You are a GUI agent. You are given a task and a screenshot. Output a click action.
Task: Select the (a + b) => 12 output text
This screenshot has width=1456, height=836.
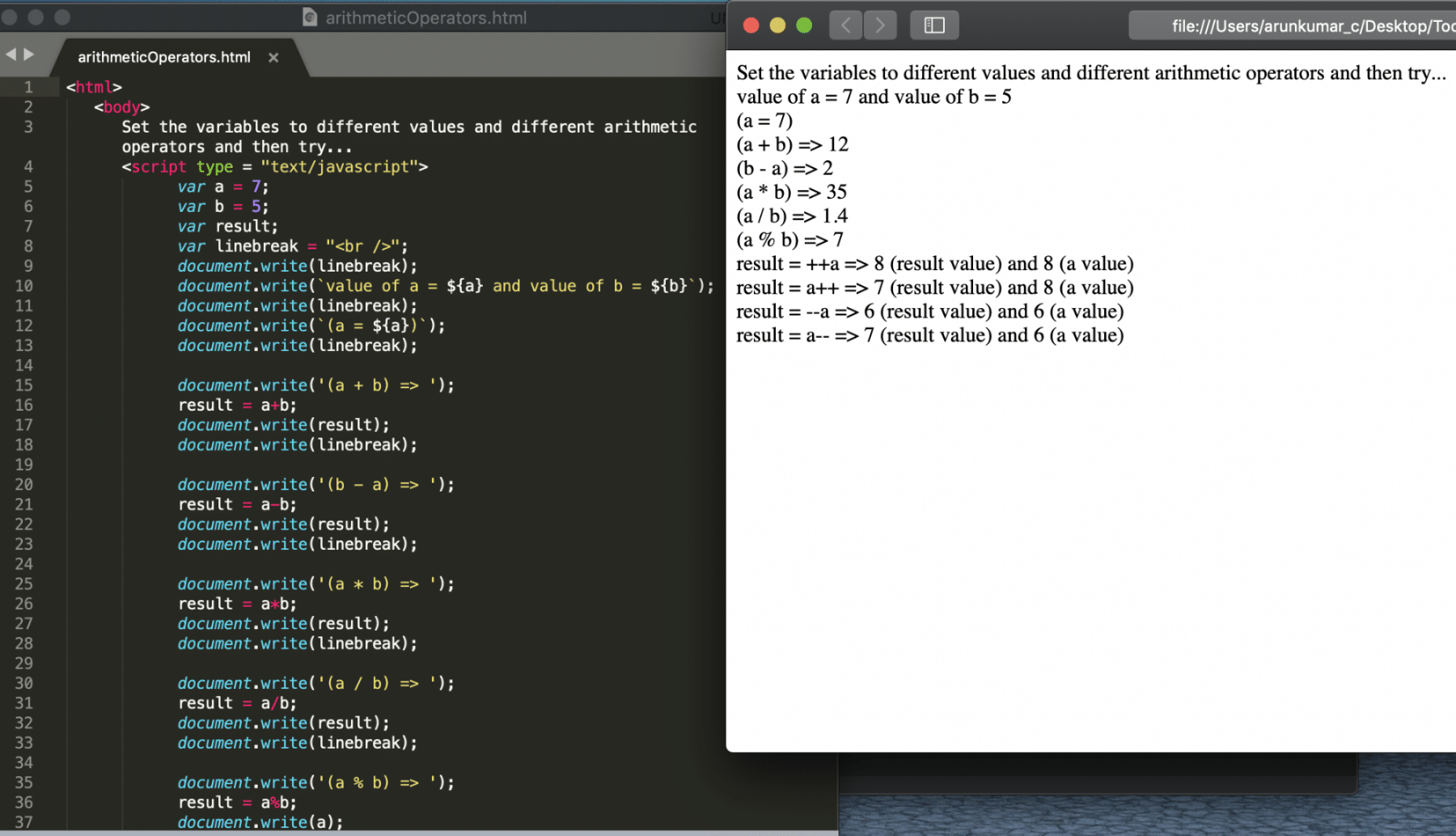tap(792, 144)
